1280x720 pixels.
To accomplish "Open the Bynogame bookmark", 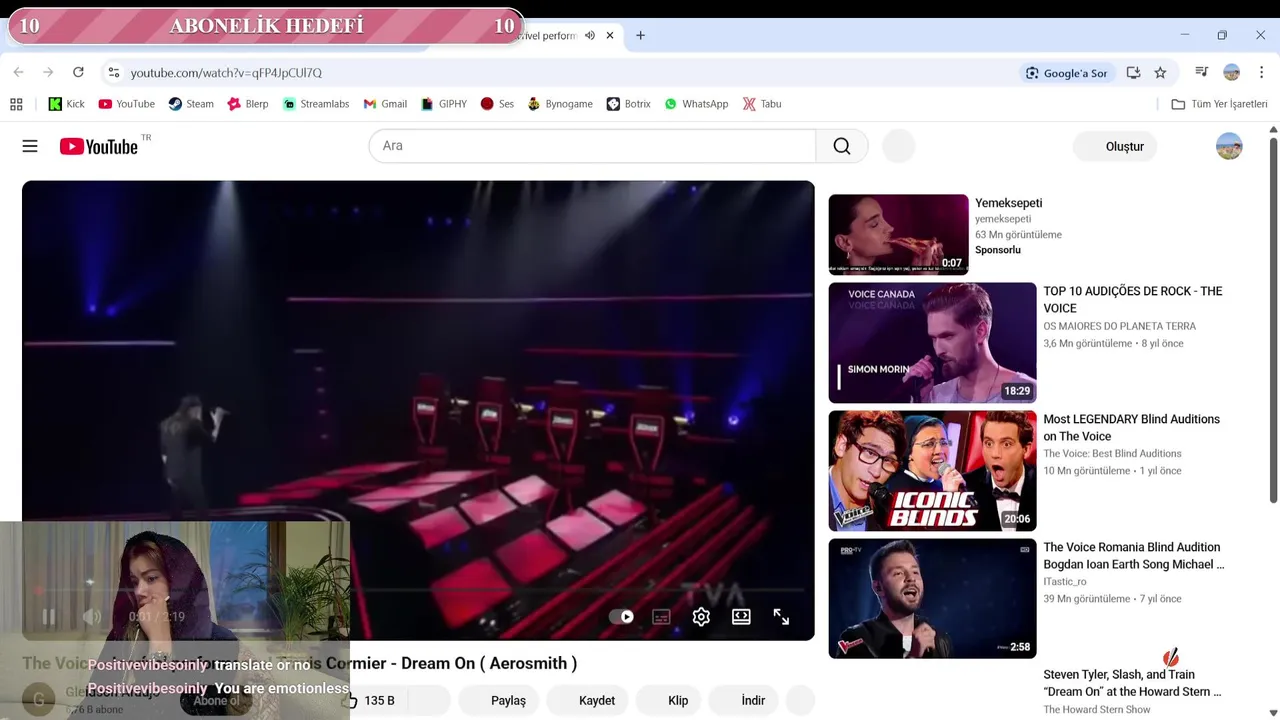I will click(560, 104).
